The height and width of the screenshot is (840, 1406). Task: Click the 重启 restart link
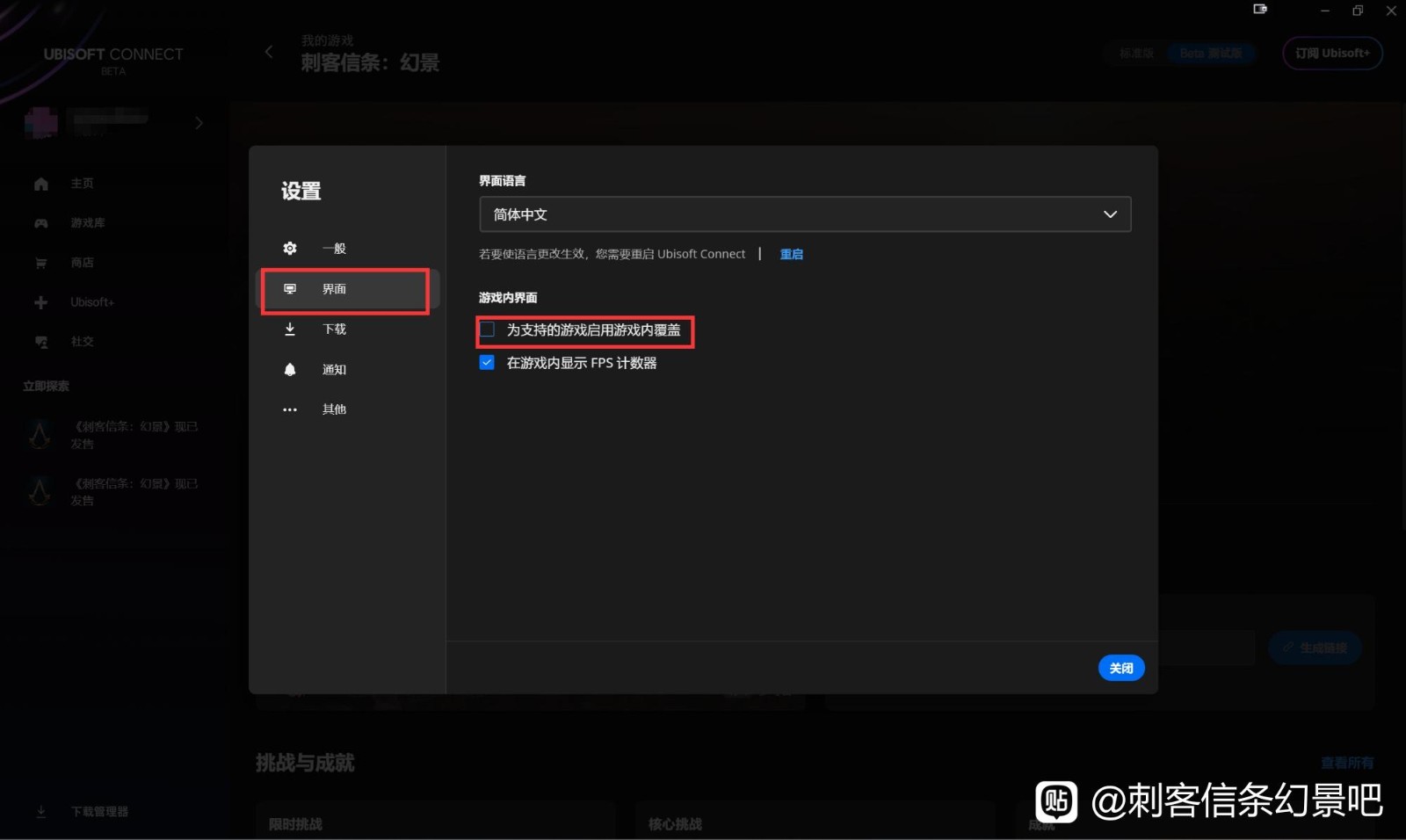pos(792,254)
